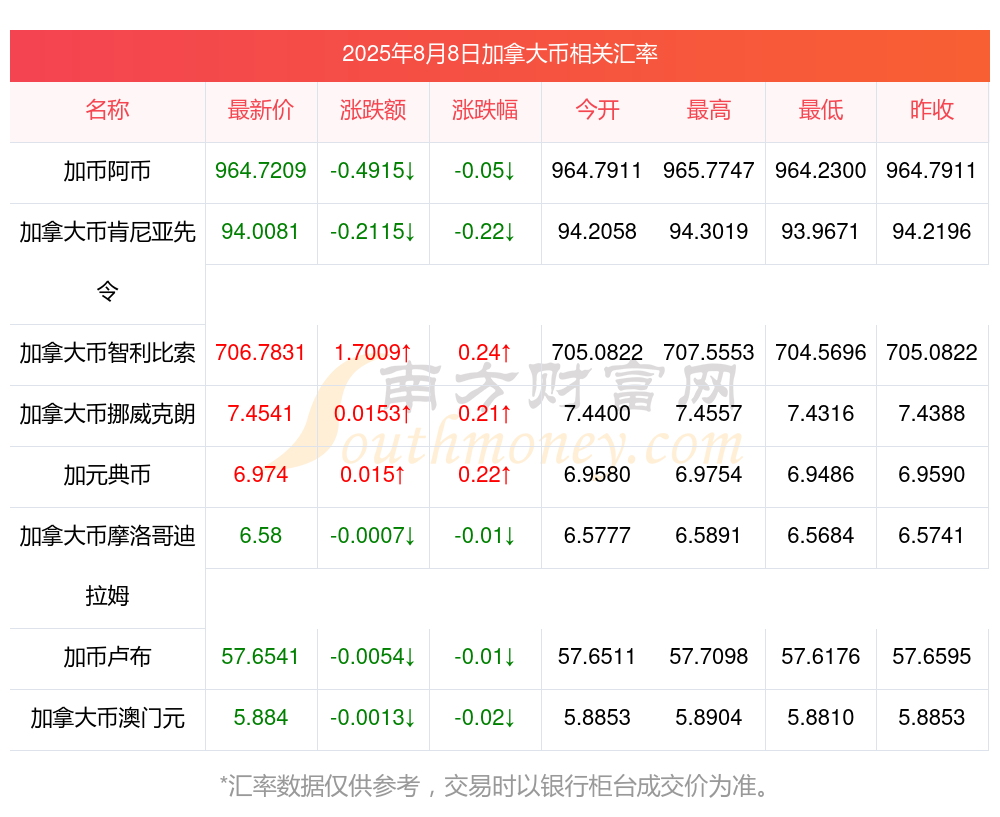Click low value 704.5696
The image size is (1000, 817).
(821, 352)
